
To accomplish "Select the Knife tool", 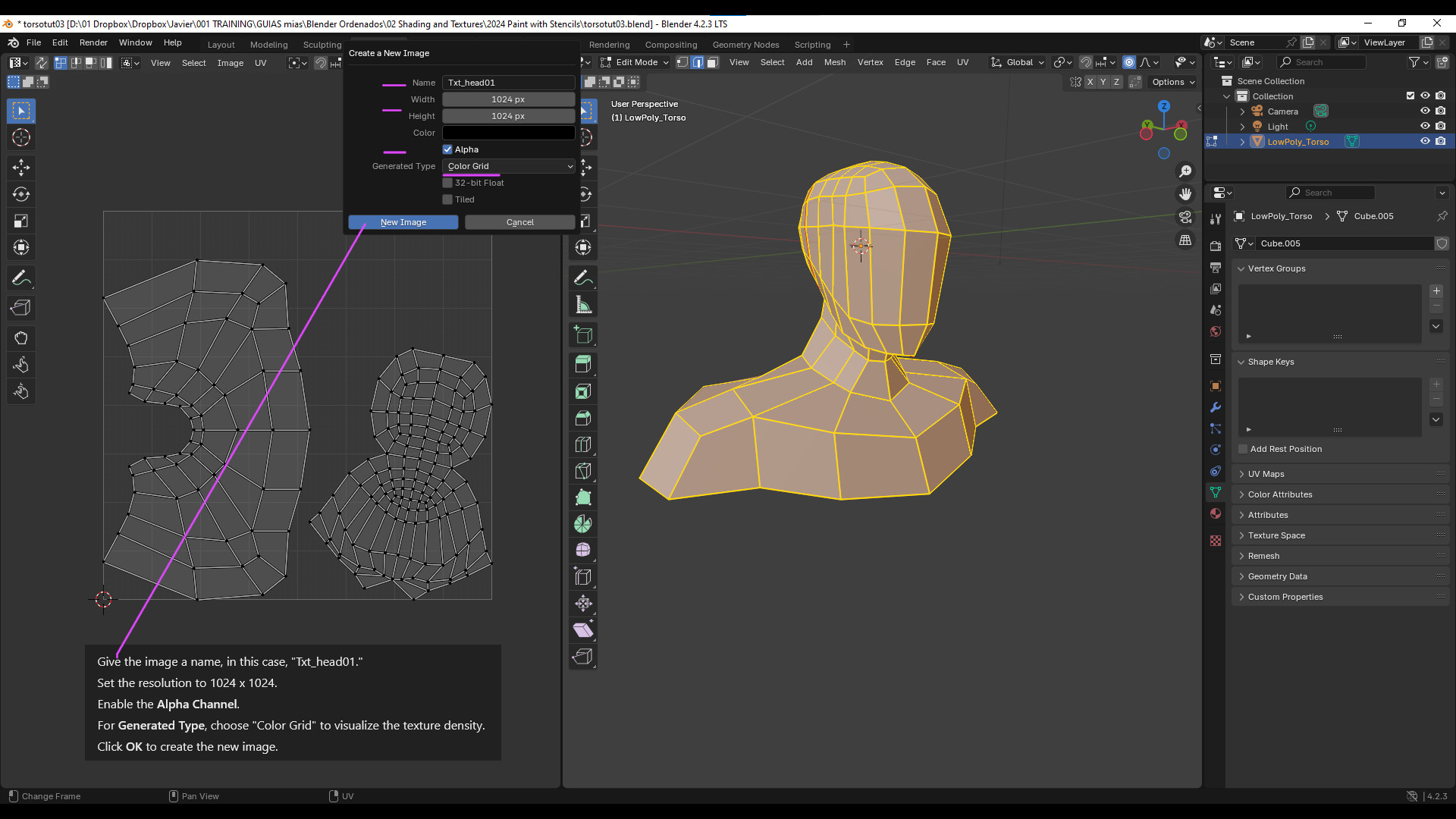I will (x=583, y=471).
